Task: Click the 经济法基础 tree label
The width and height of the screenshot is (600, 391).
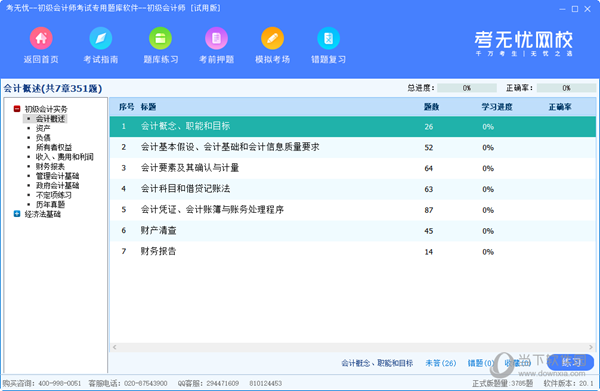Action: (42, 214)
